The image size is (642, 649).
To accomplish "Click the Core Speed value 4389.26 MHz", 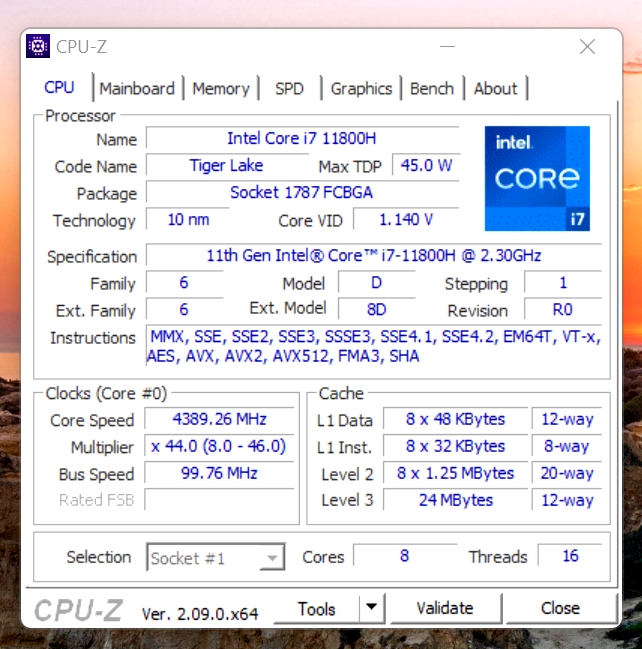I will [x=219, y=419].
